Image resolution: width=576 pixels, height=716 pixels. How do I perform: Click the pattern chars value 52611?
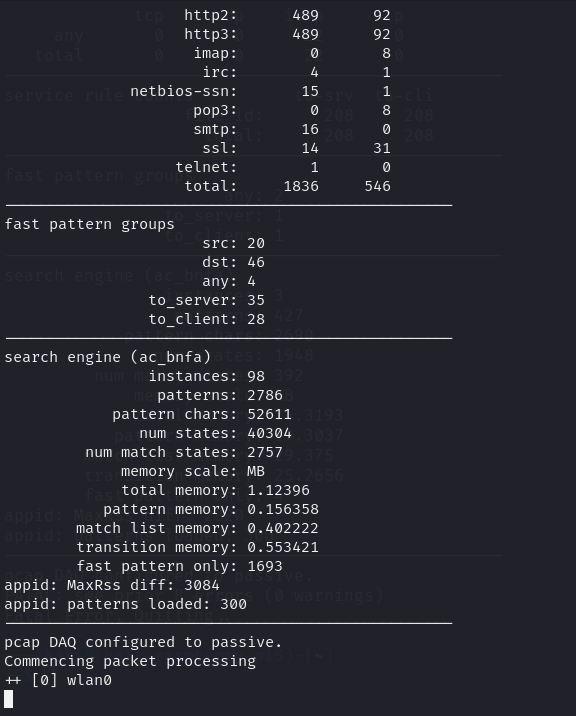[x=270, y=415]
